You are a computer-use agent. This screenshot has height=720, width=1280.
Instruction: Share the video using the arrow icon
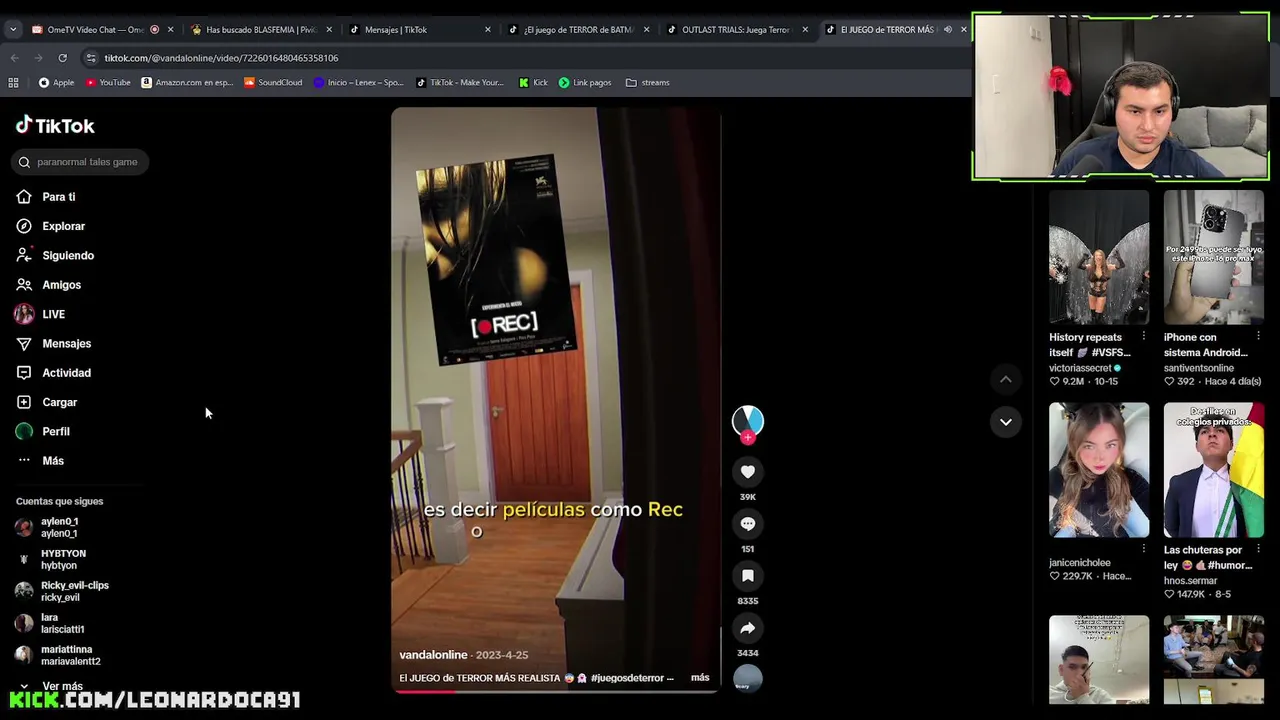pos(748,628)
